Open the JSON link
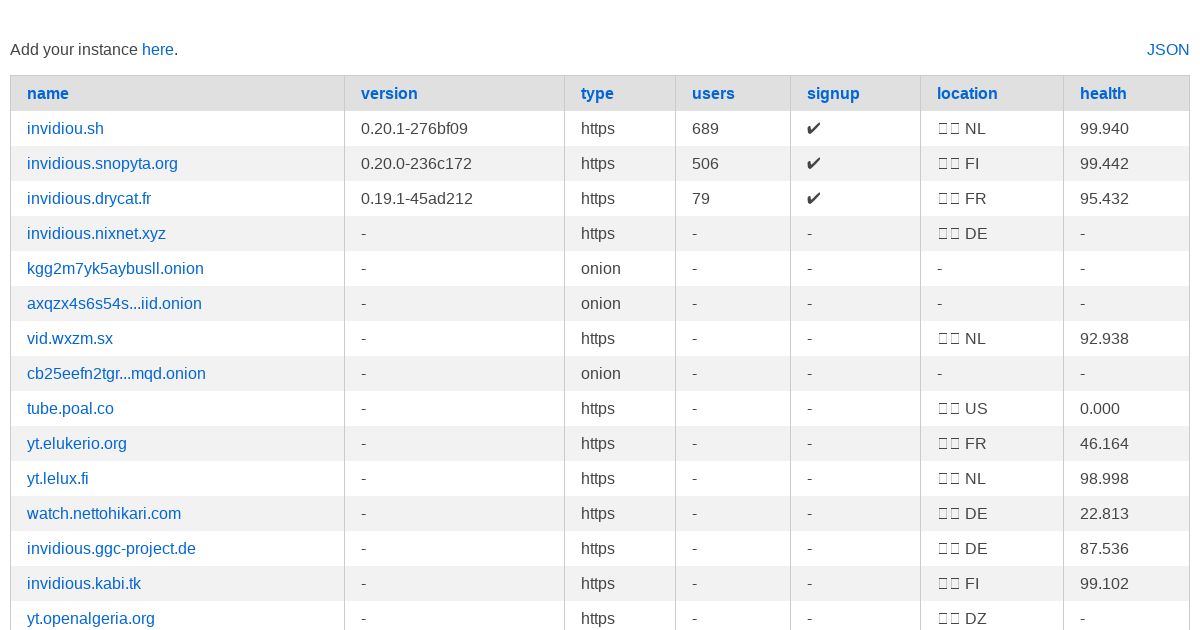This screenshot has height=630, width=1200. click(x=1168, y=49)
